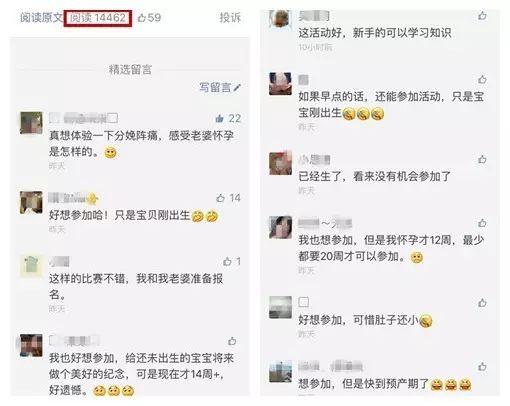The height and width of the screenshot is (406, 510).
Task: Like the 如果早点的话 comment
Action: [x=482, y=79]
